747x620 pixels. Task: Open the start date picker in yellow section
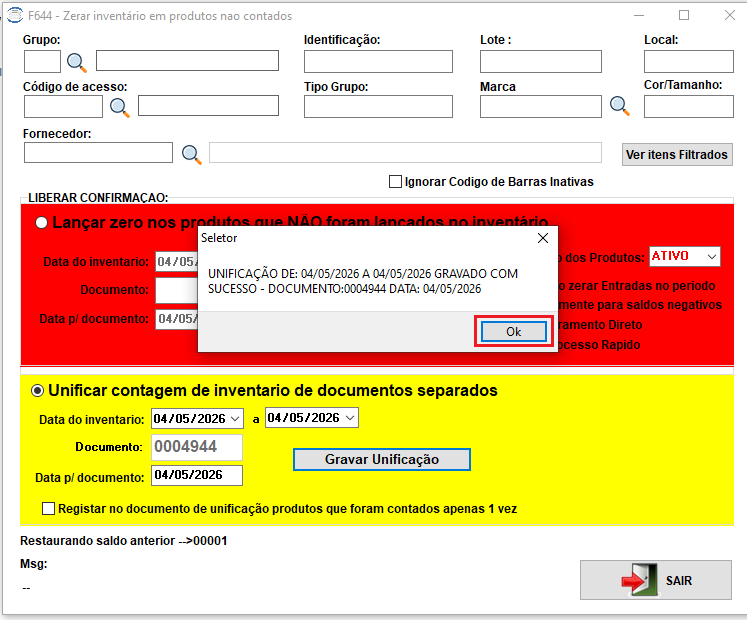click(x=235, y=418)
